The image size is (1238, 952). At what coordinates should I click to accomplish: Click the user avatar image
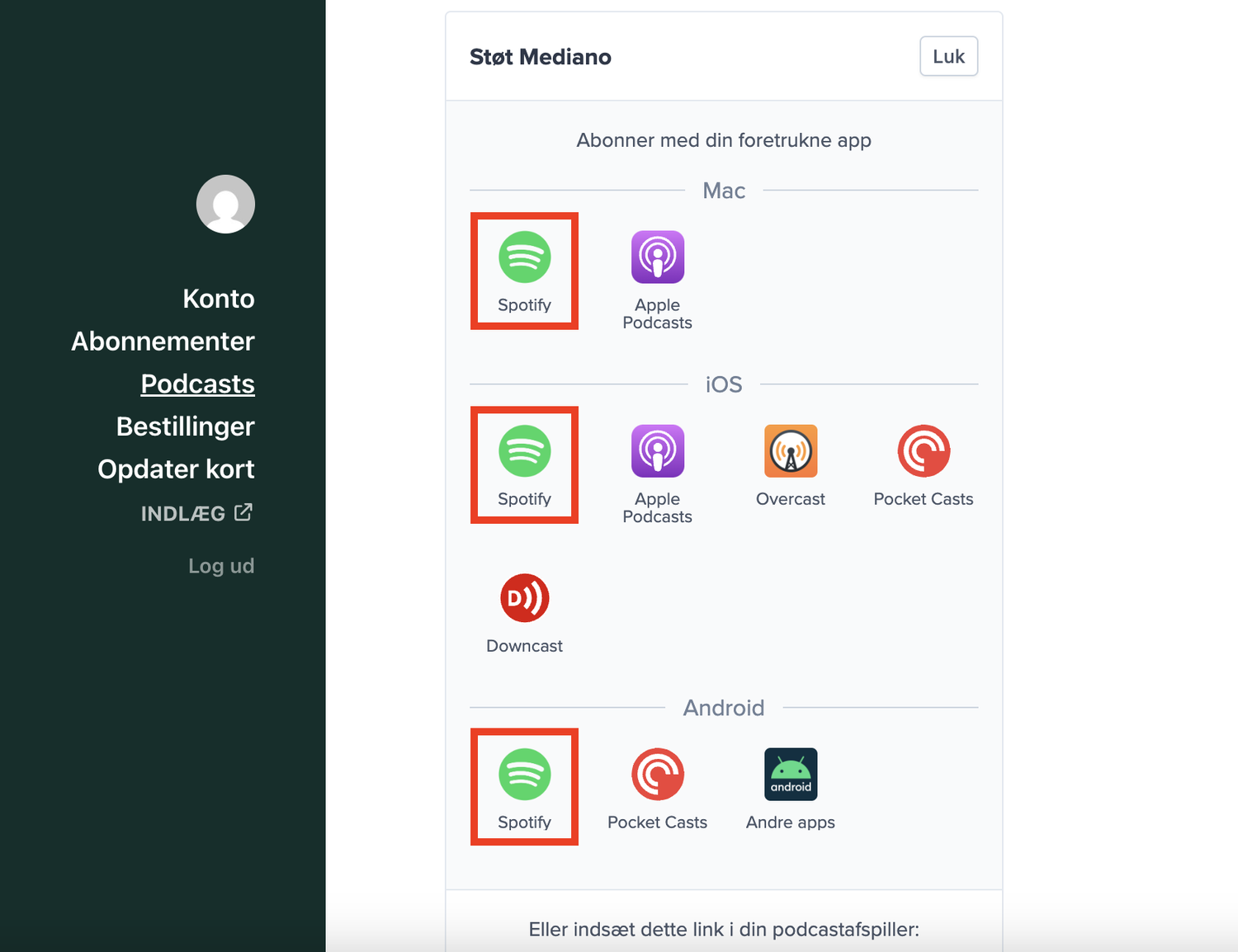(x=225, y=204)
